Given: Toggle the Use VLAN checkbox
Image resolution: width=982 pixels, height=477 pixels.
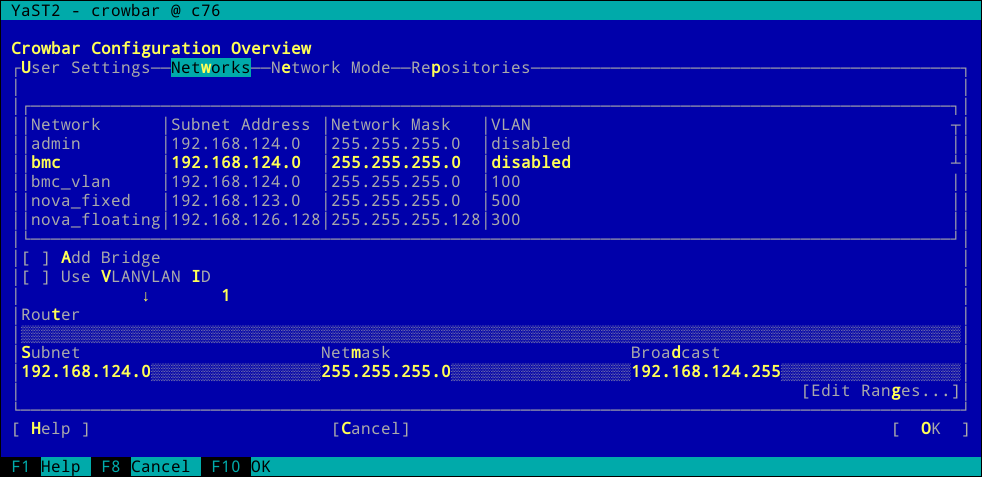Looking at the screenshot, I should click(x=36, y=277).
